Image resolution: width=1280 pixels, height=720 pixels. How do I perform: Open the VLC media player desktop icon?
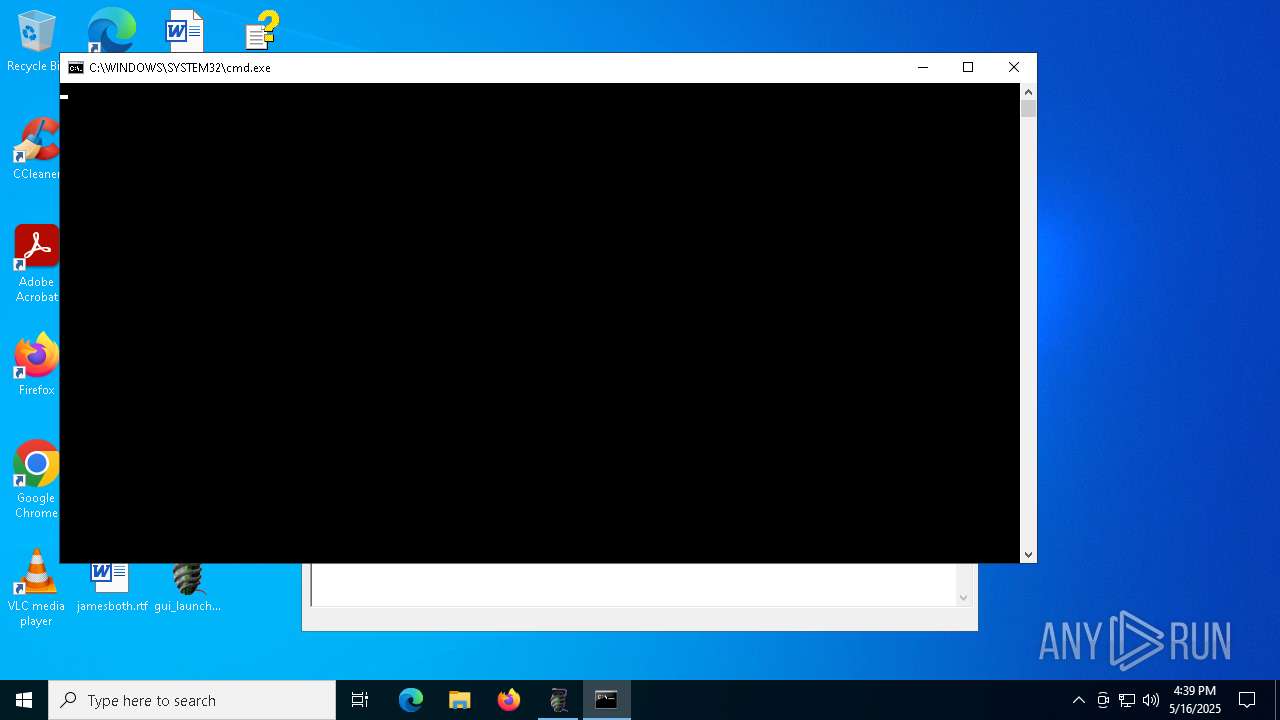(x=36, y=587)
